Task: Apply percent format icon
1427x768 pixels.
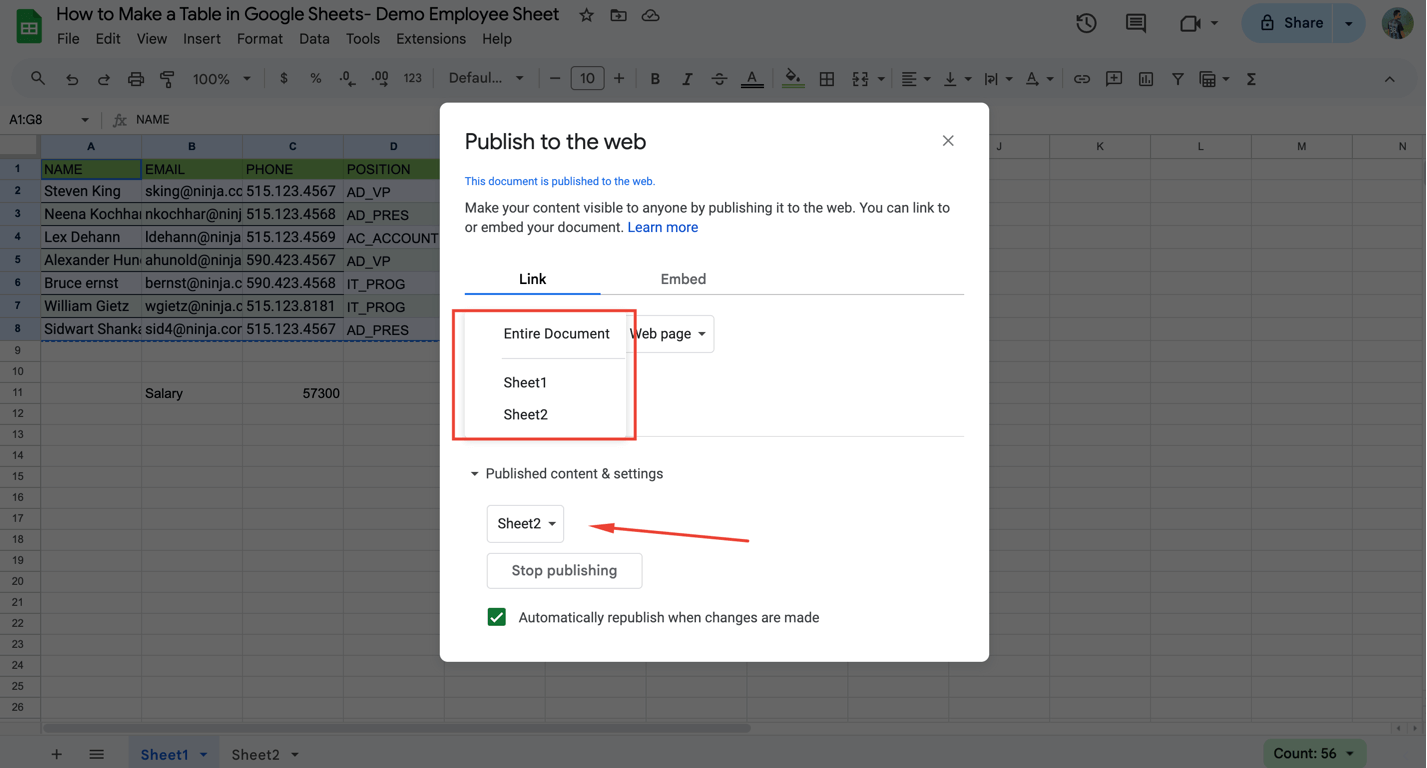Action: coord(316,79)
